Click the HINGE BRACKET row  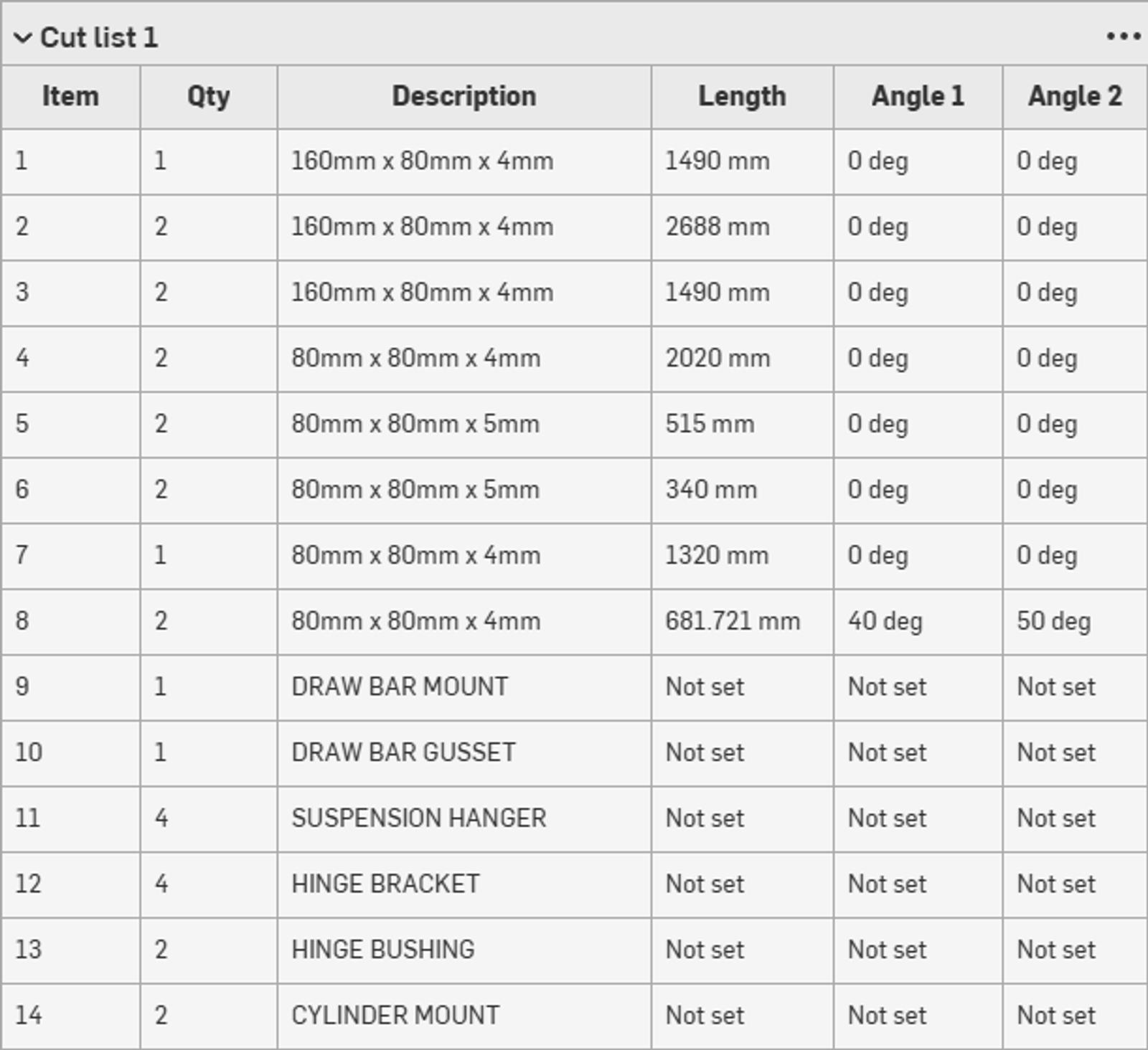coord(387,884)
